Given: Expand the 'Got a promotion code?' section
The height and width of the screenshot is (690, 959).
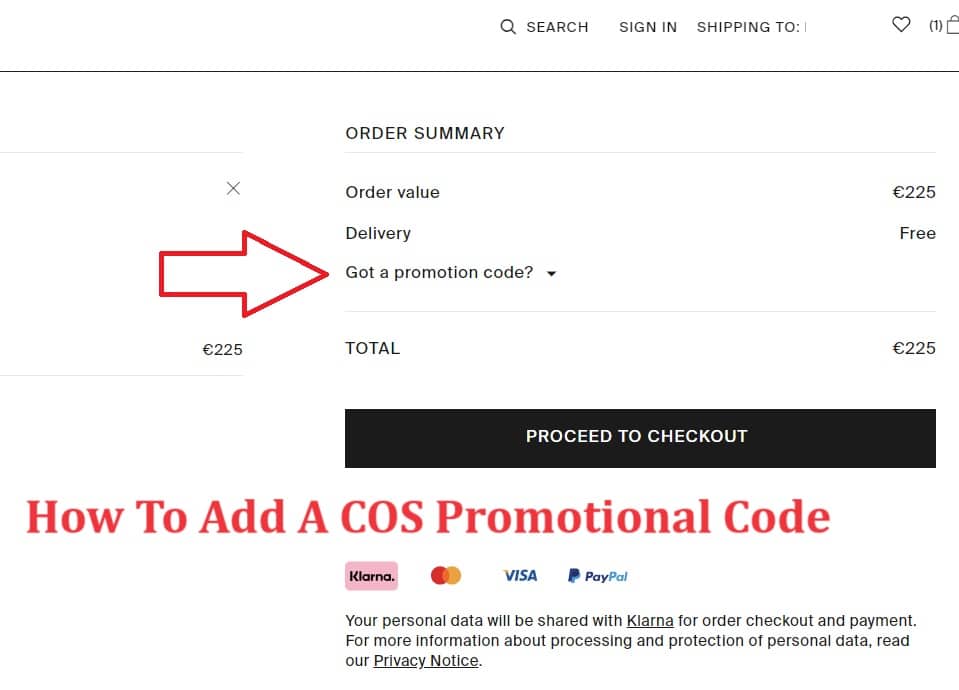Looking at the screenshot, I should pyautogui.click(x=437, y=272).
